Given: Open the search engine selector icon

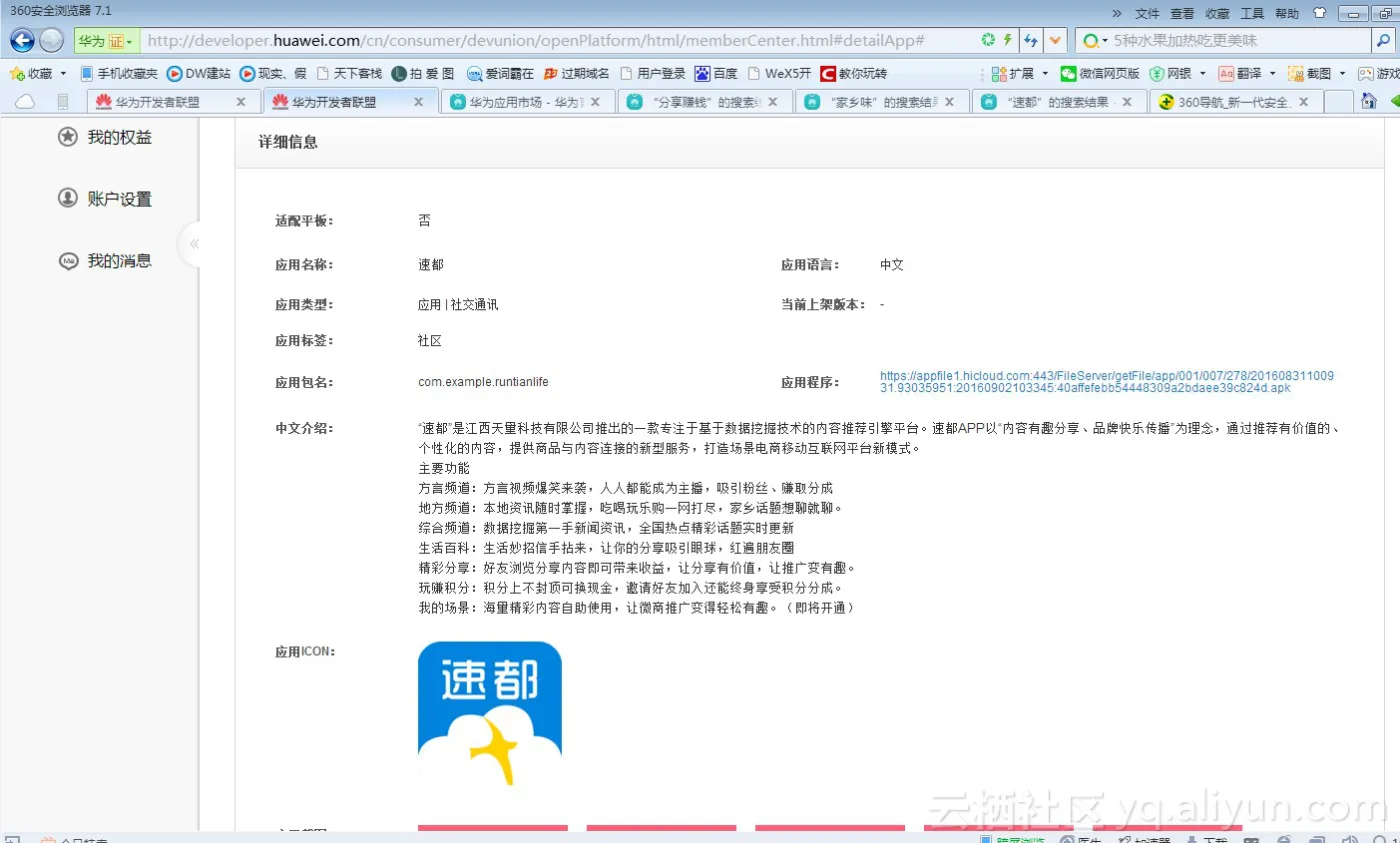Looking at the screenshot, I should [1095, 41].
